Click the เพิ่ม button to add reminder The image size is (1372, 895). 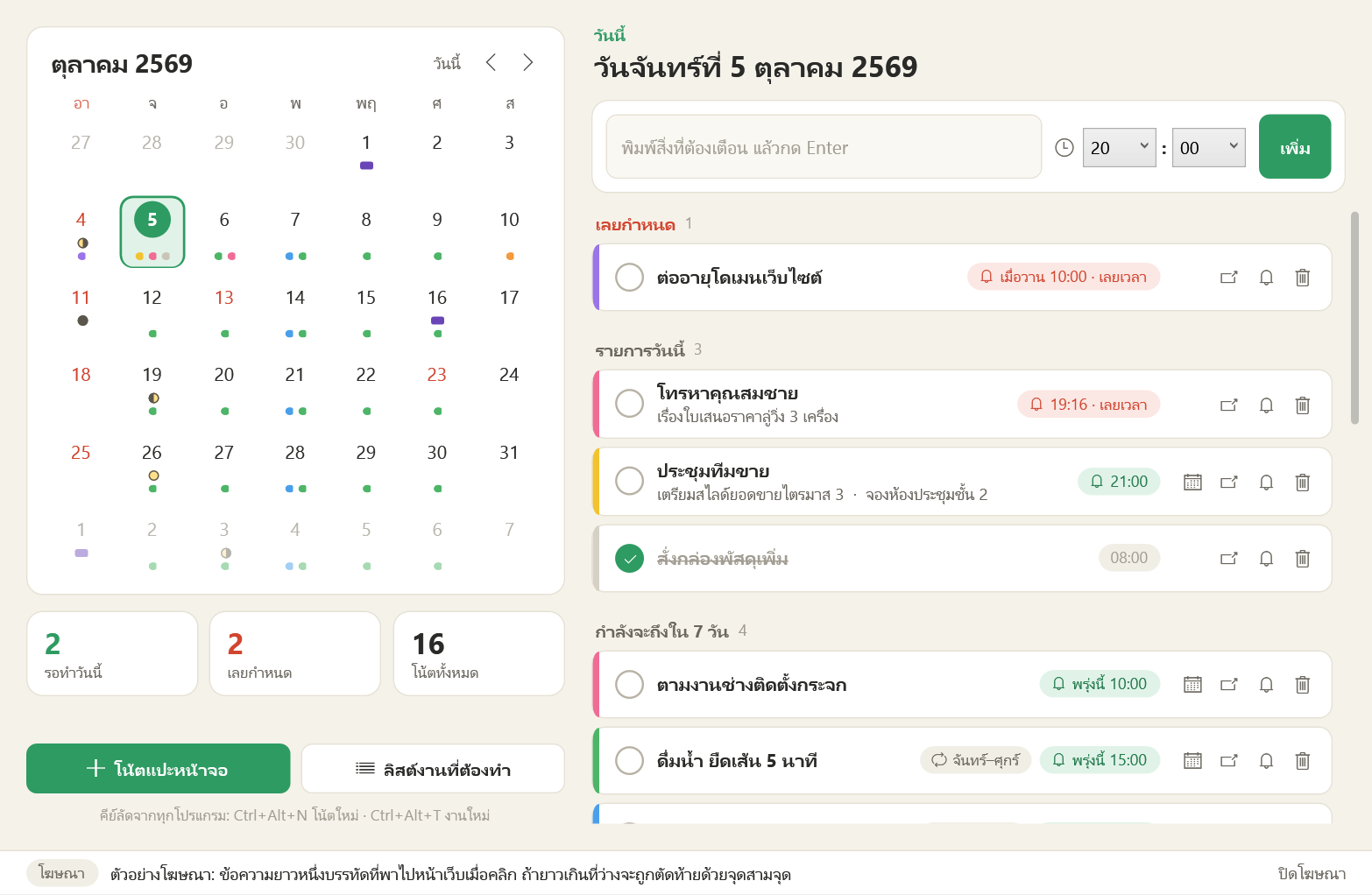click(1295, 146)
